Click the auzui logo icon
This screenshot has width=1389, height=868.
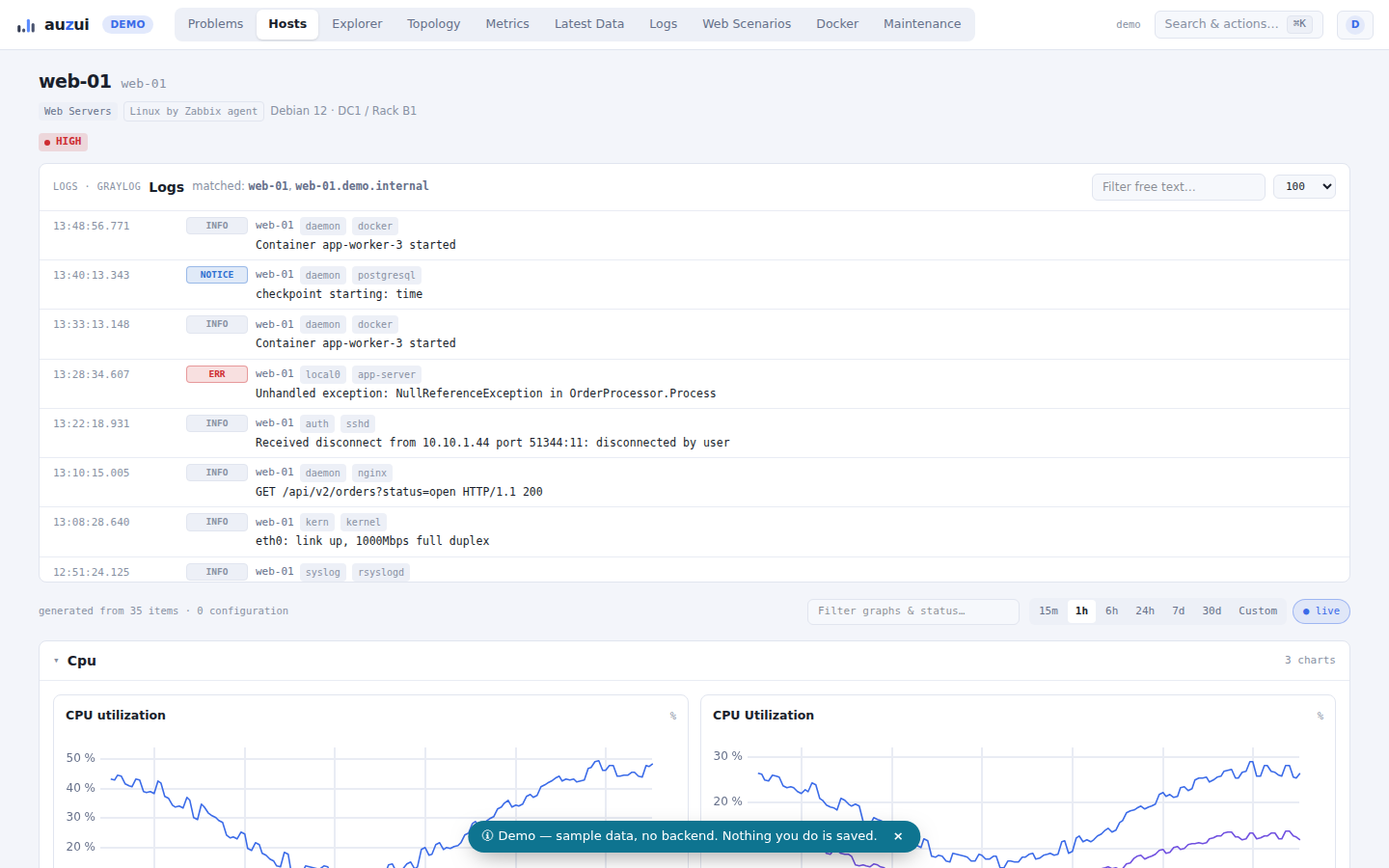[26, 25]
